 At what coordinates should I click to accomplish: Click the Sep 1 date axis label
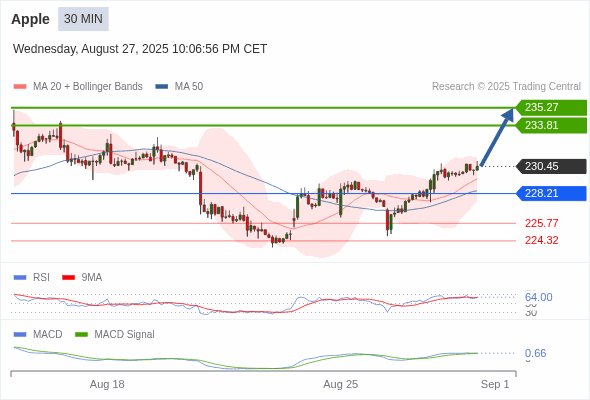point(495,384)
